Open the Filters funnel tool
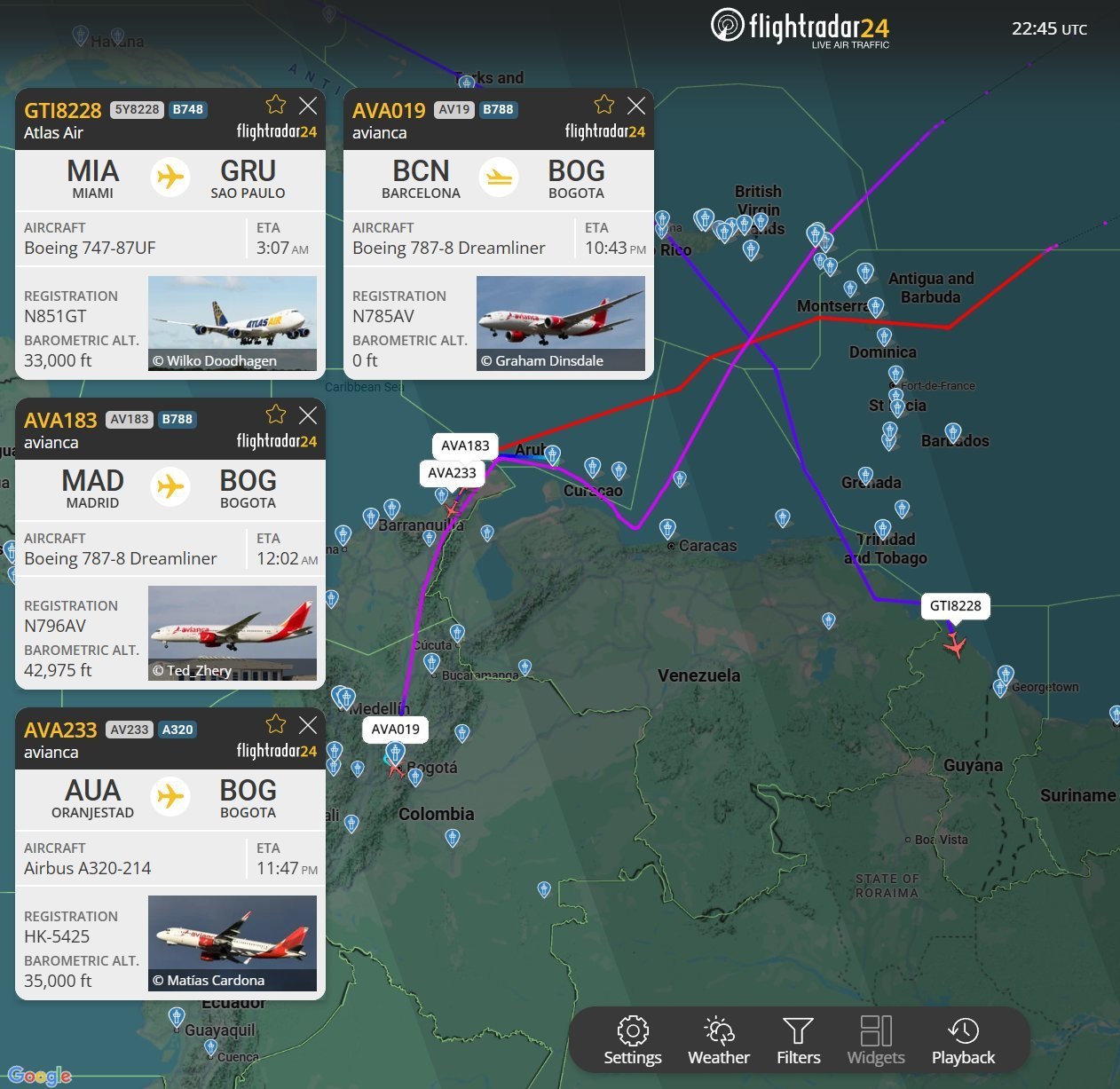 pyautogui.click(x=798, y=1041)
